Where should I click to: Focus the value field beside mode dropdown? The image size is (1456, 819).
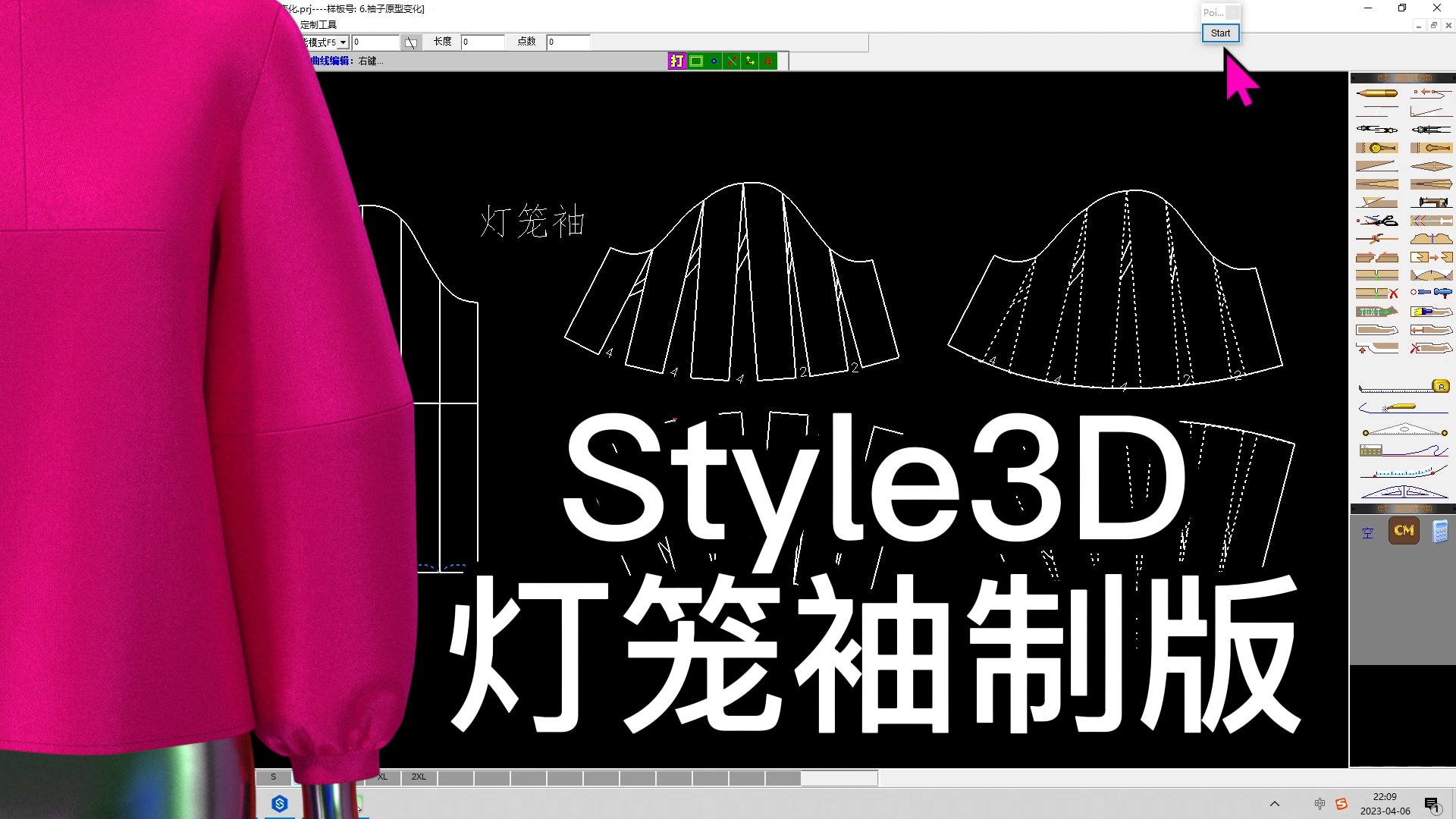pos(375,42)
